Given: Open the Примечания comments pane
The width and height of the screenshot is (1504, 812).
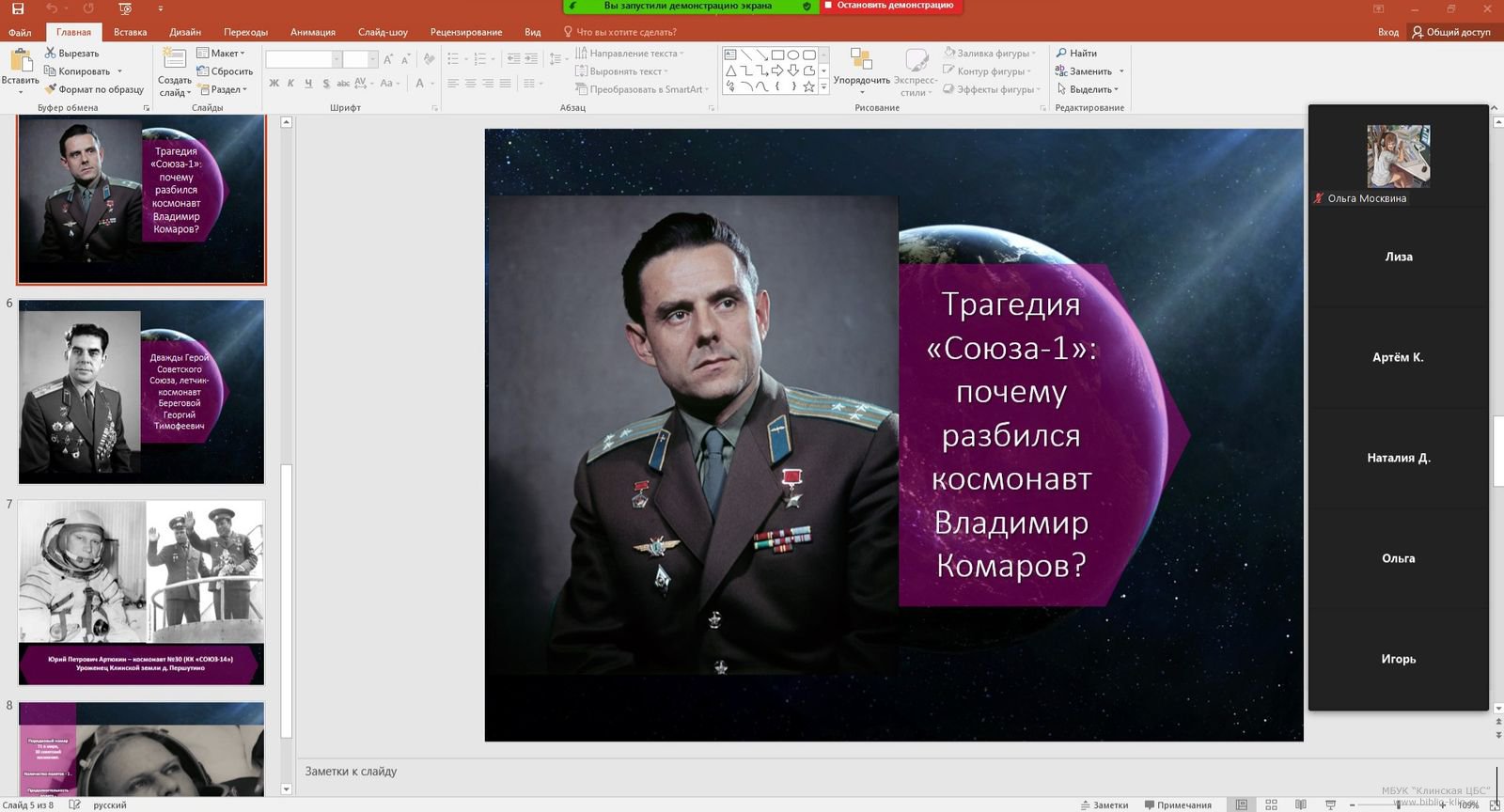Looking at the screenshot, I should [1178, 804].
